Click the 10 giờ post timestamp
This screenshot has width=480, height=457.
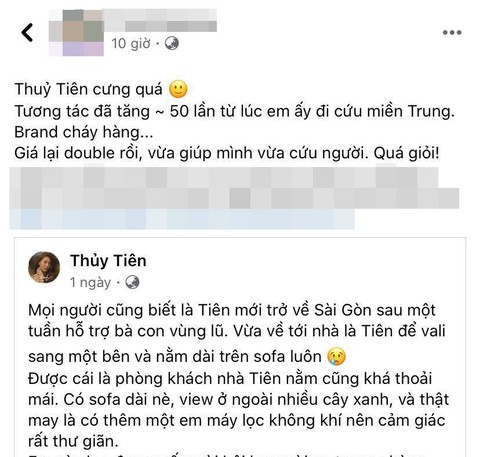pyautogui.click(x=131, y=44)
